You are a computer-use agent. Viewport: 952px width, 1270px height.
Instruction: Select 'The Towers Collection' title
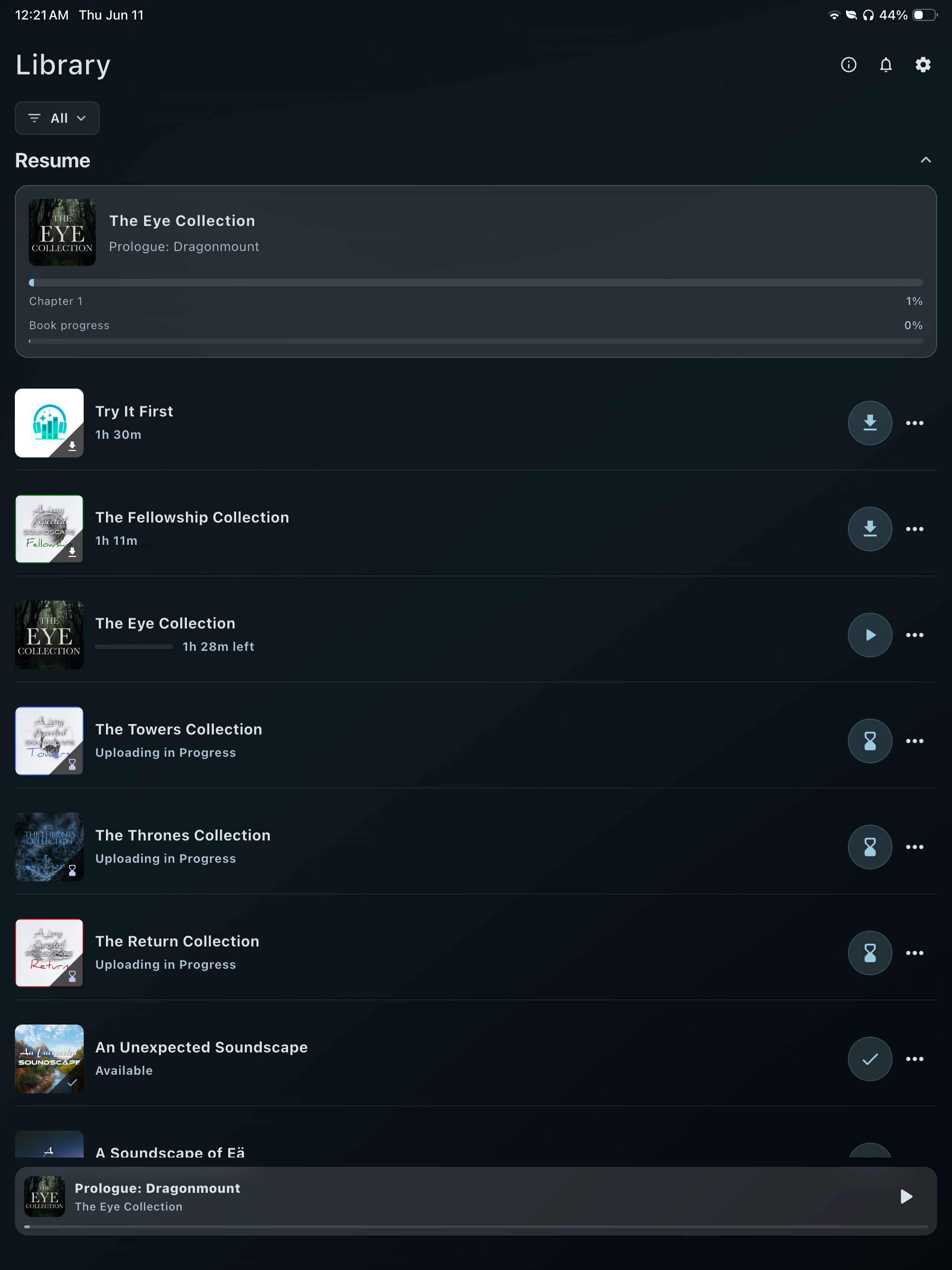click(x=178, y=729)
